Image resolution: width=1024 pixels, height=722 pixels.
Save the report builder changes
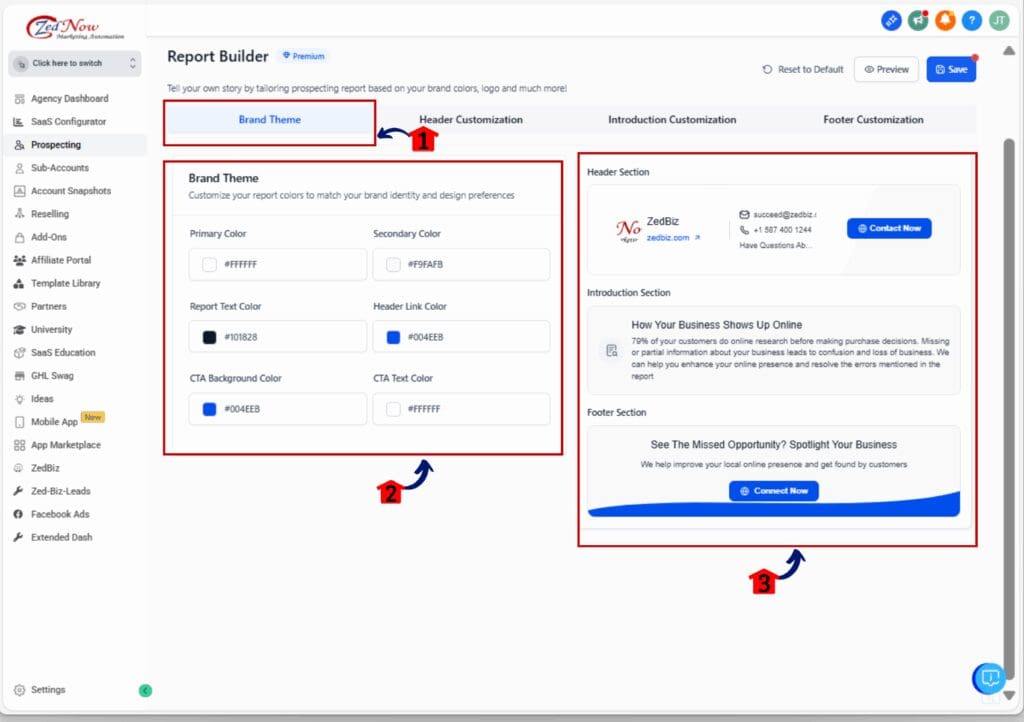[x=951, y=69]
